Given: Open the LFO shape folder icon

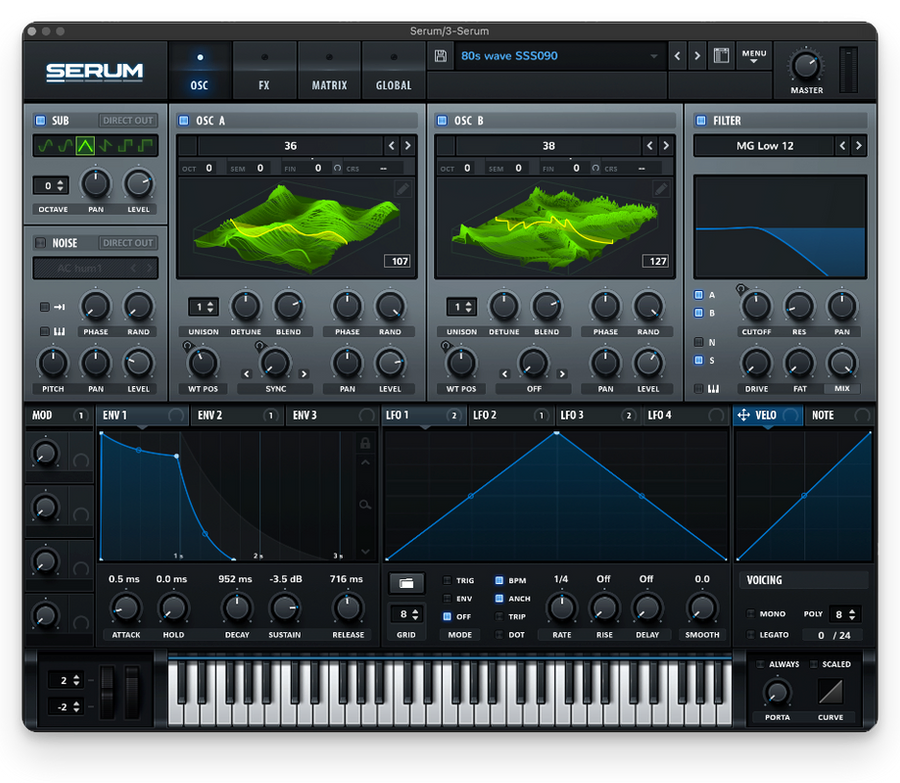Looking at the screenshot, I should [406, 583].
